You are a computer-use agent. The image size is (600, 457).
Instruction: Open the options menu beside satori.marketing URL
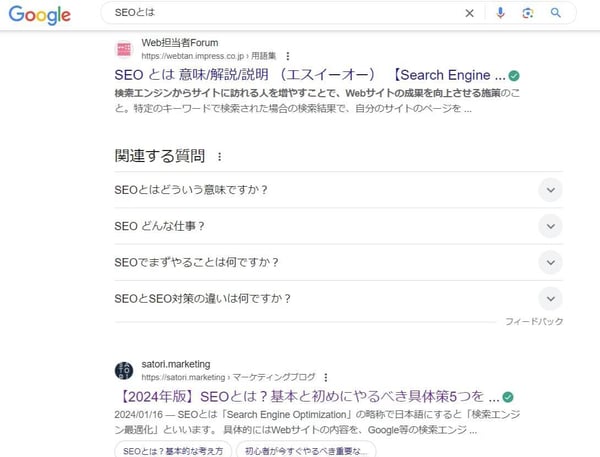(326, 377)
